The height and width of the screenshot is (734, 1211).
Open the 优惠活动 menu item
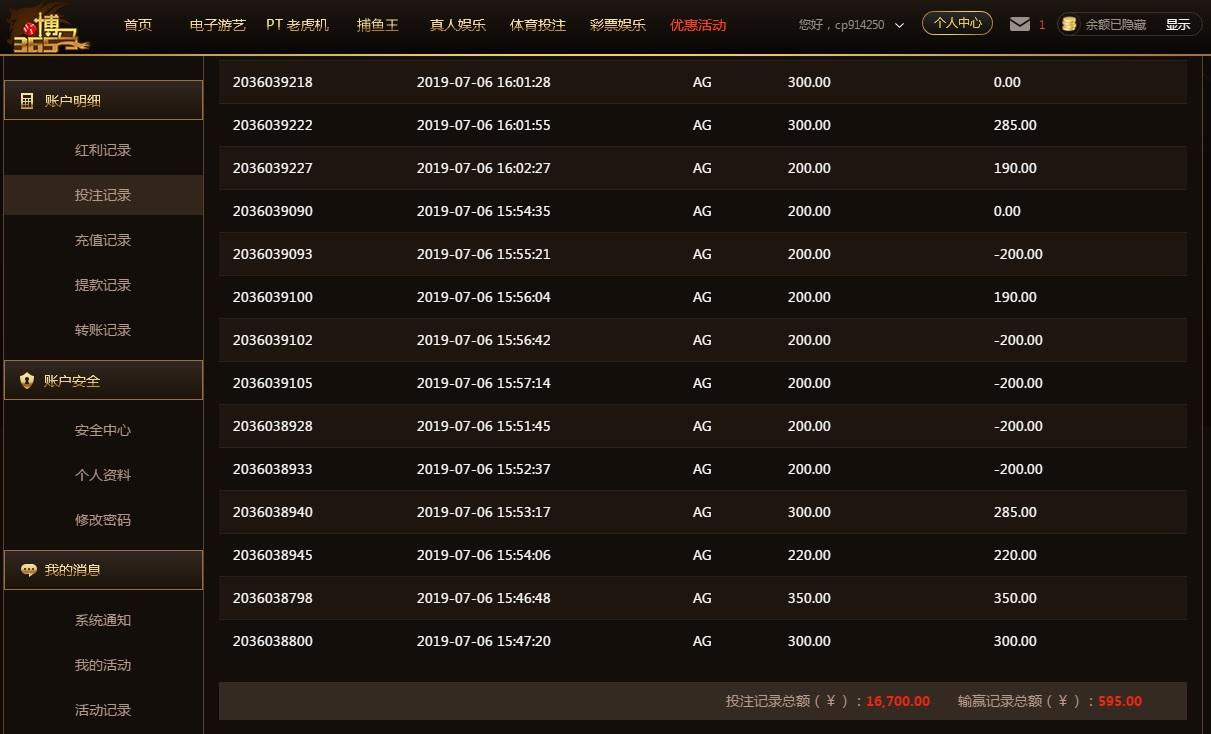(x=697, y=25)
